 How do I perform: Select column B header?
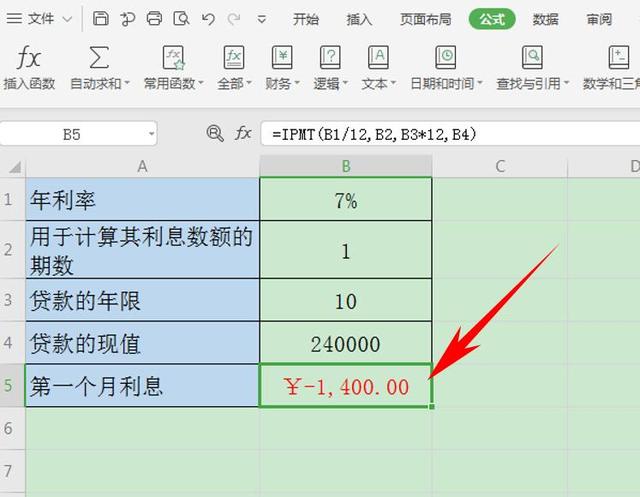tap(346, 166)
